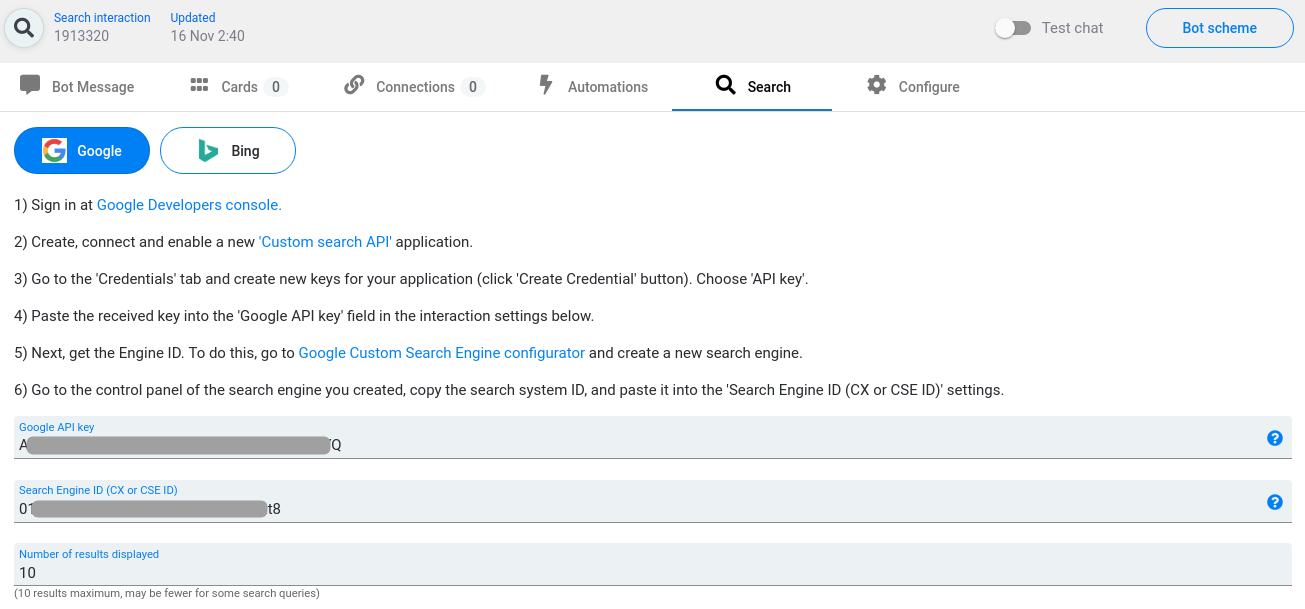Click the Bot scheme button
This screenshot has height=609, width=1305.
coord(1220,28)
